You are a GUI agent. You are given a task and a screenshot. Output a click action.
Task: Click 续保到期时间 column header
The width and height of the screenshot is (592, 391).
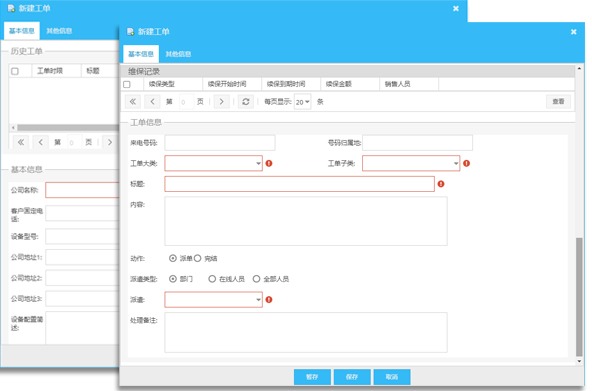(x=291, y=84)
